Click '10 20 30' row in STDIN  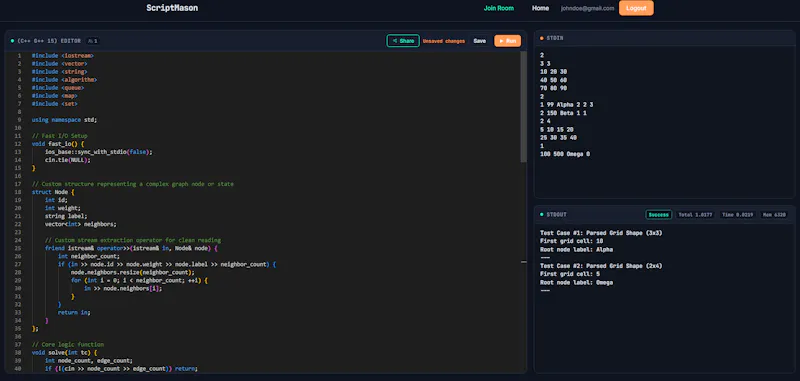pyautogui.click(x=553, y=72)
